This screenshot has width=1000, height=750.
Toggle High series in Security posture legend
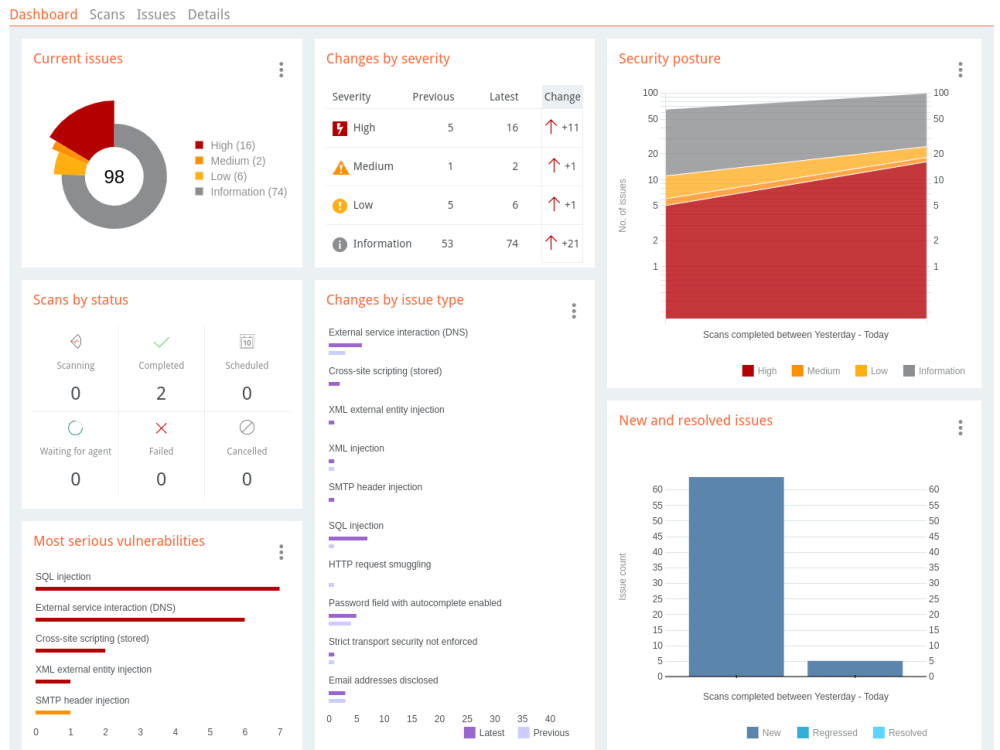pos(760,371)
